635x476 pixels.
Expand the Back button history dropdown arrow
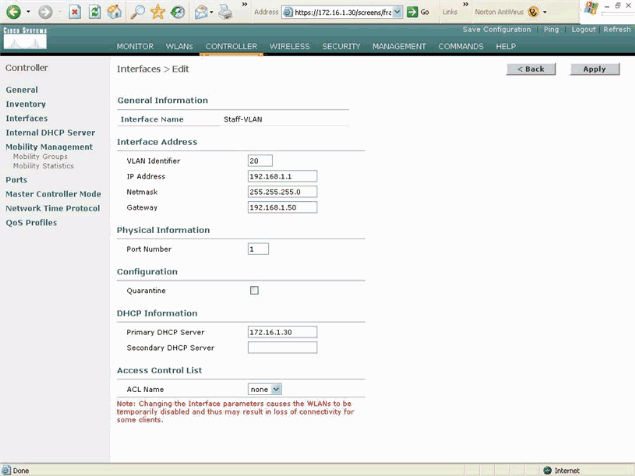pos(28,12)
